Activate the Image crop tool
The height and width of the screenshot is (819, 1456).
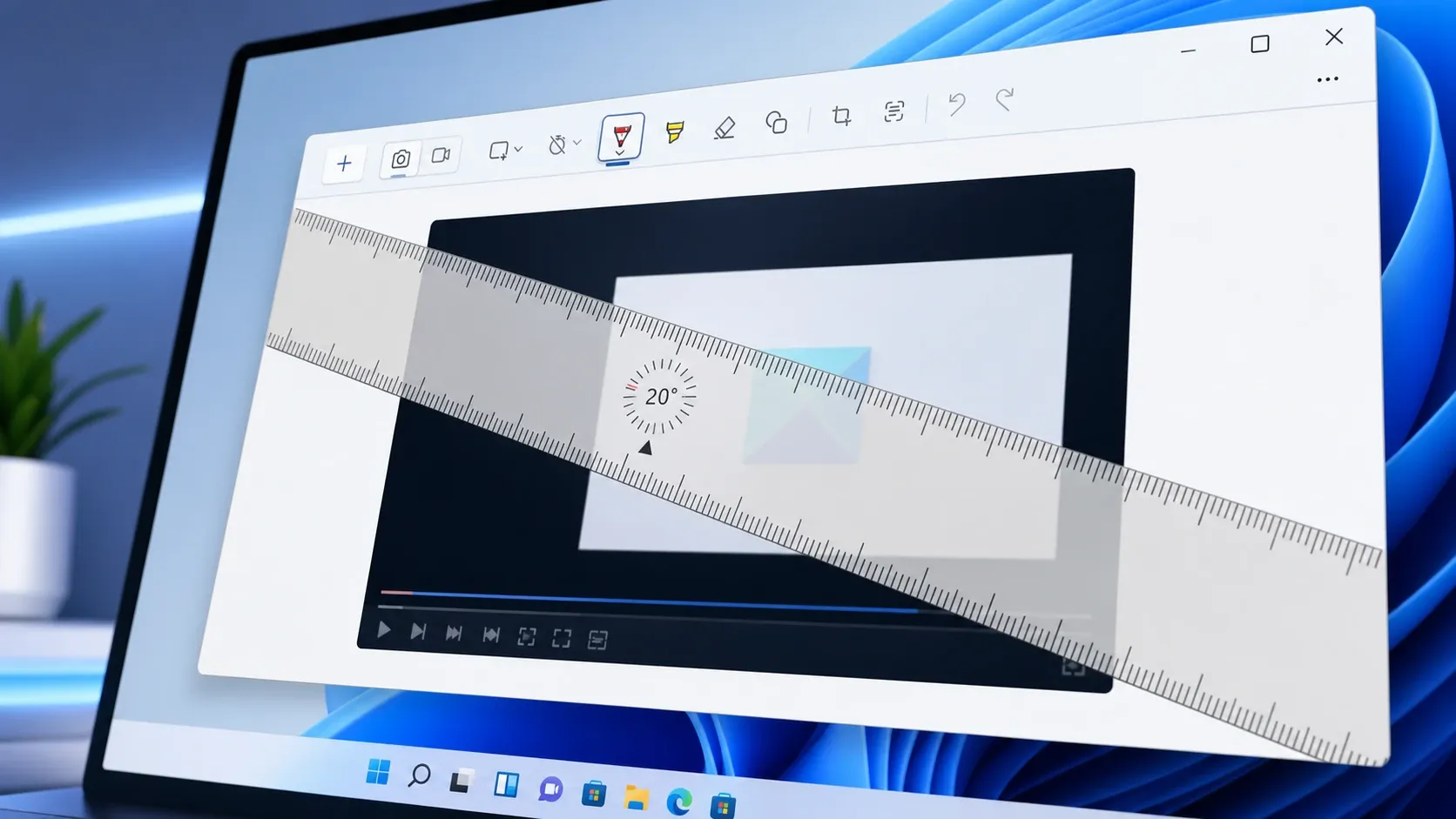tap(841, 116)
